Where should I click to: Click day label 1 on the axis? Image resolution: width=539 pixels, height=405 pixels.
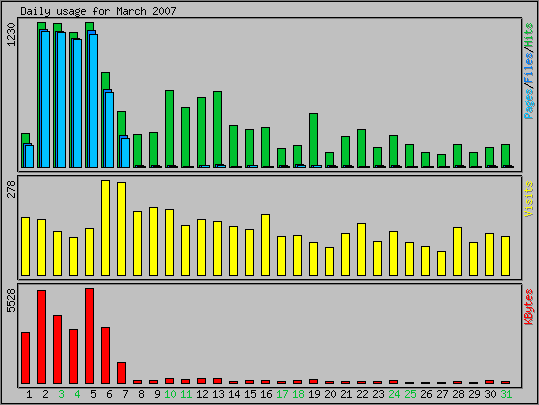coord(29,394)
